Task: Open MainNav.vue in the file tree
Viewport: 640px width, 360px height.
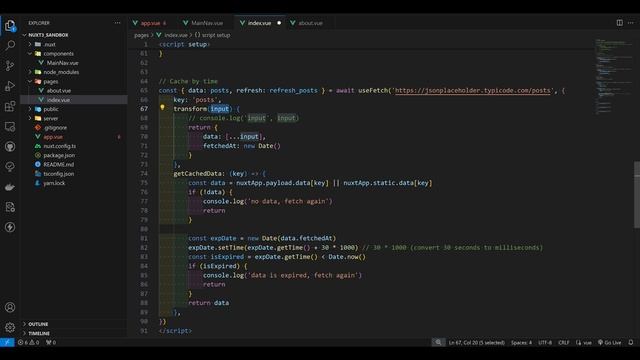Action: coord(62,63)
